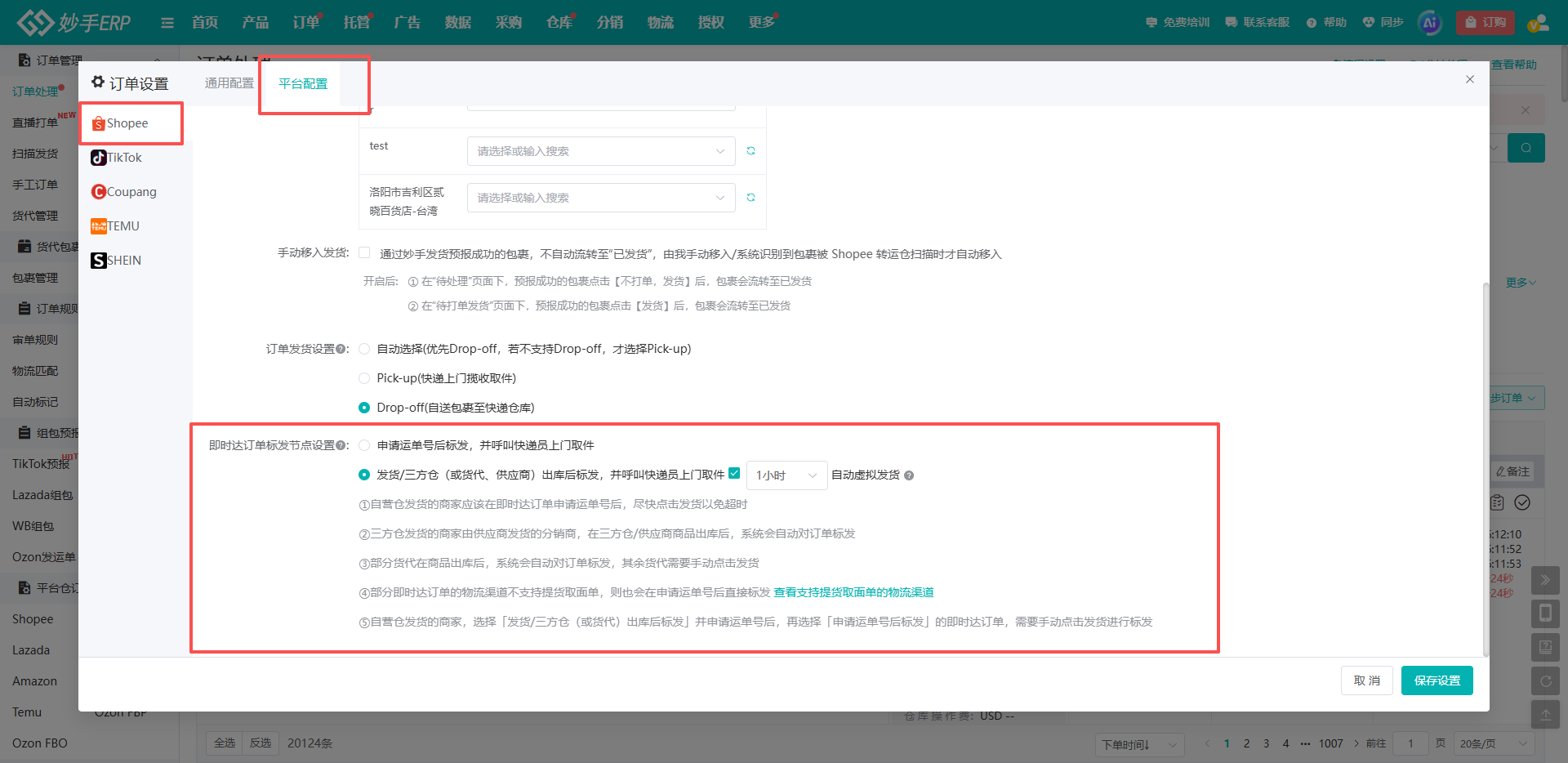Open help tooltip for 订单发货设置
1568x763 pixels.
coord(341,349)
